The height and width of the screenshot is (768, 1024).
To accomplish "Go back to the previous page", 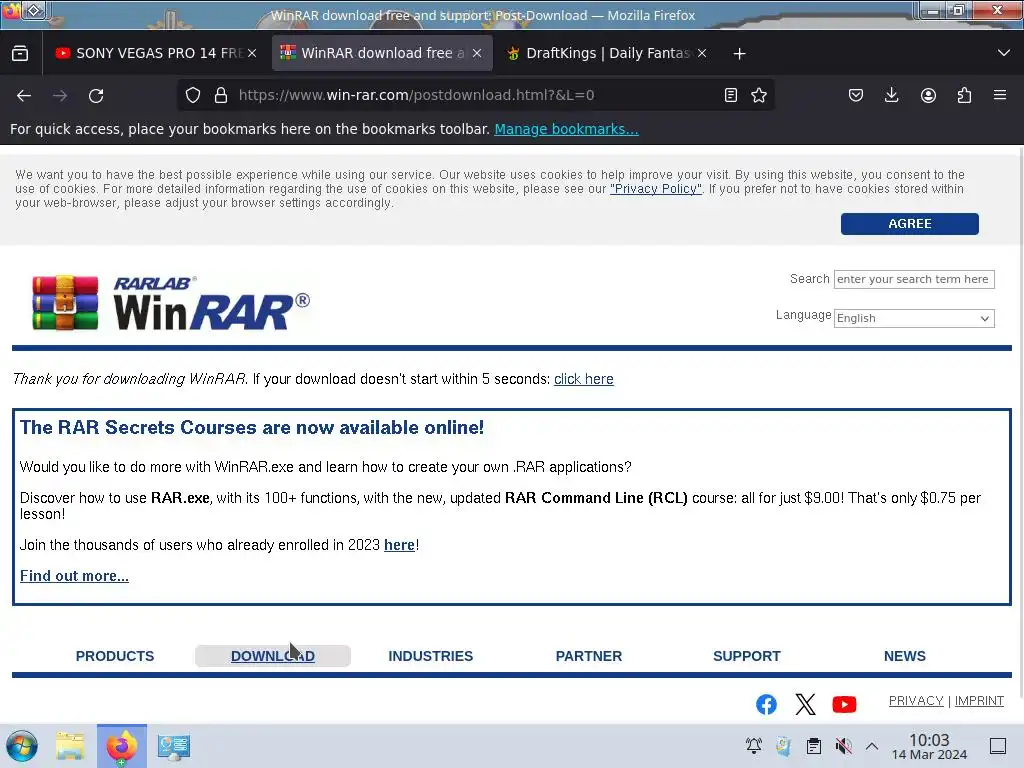I will 24,95.
